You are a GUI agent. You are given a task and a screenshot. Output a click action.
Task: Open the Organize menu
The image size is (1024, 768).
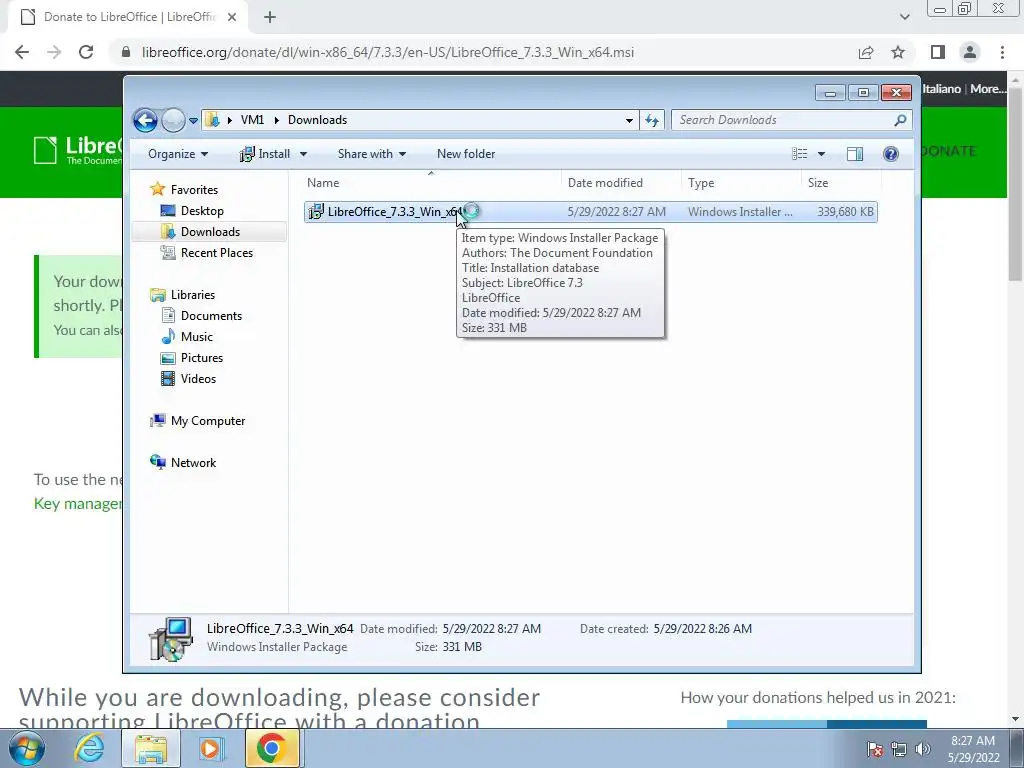coord(178,154)
